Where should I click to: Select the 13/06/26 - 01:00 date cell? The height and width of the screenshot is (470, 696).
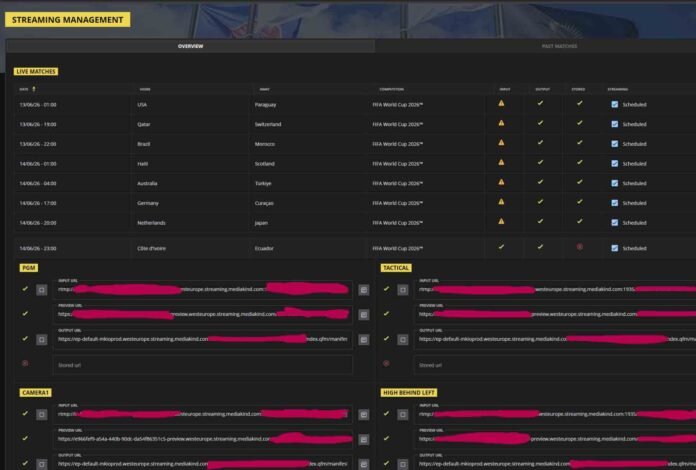point(38,105)
